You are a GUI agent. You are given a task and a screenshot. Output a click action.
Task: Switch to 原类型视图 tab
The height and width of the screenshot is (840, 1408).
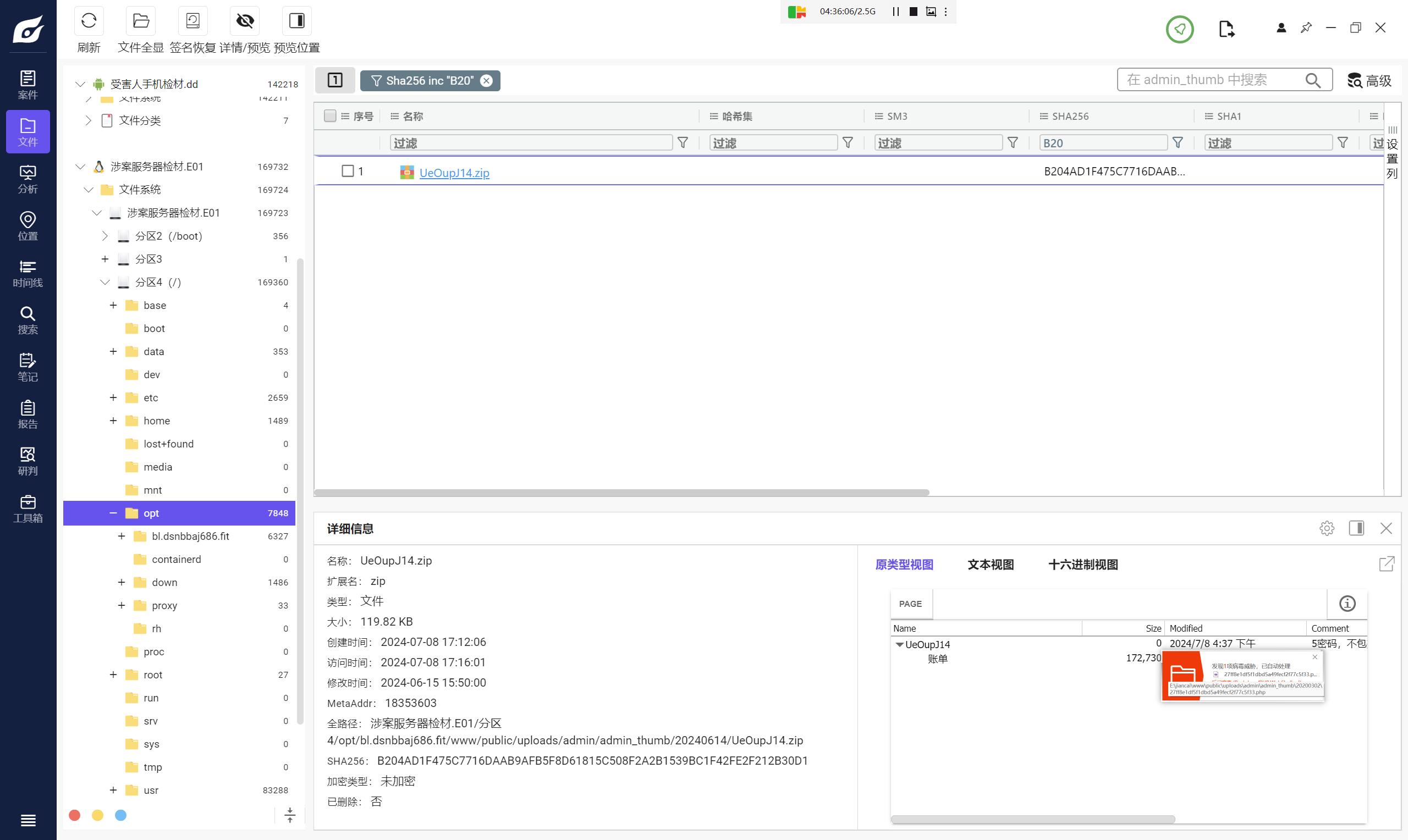tap(904, 565)
